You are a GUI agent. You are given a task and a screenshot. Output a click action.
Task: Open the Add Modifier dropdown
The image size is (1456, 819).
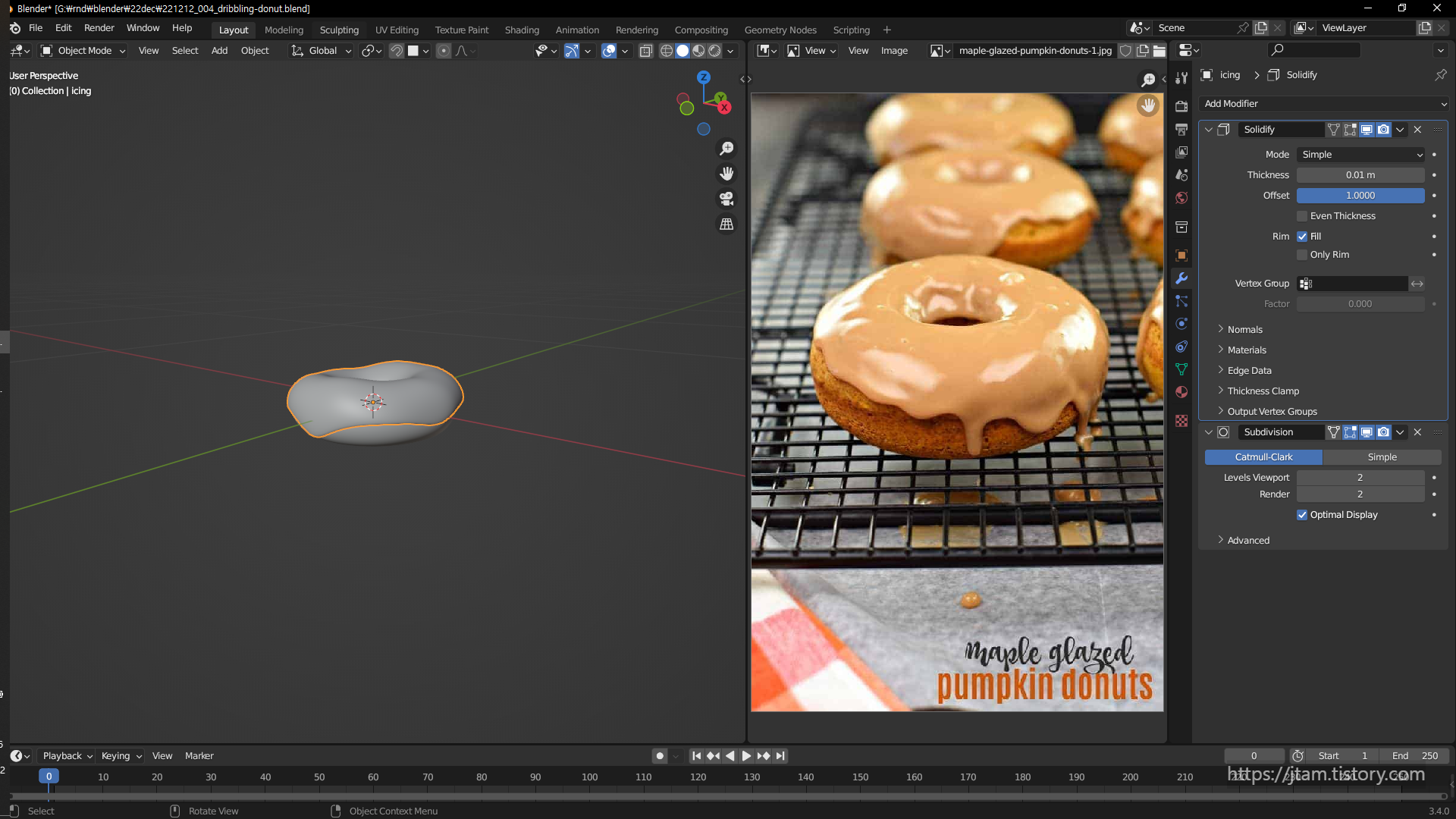pos(1323,104)
